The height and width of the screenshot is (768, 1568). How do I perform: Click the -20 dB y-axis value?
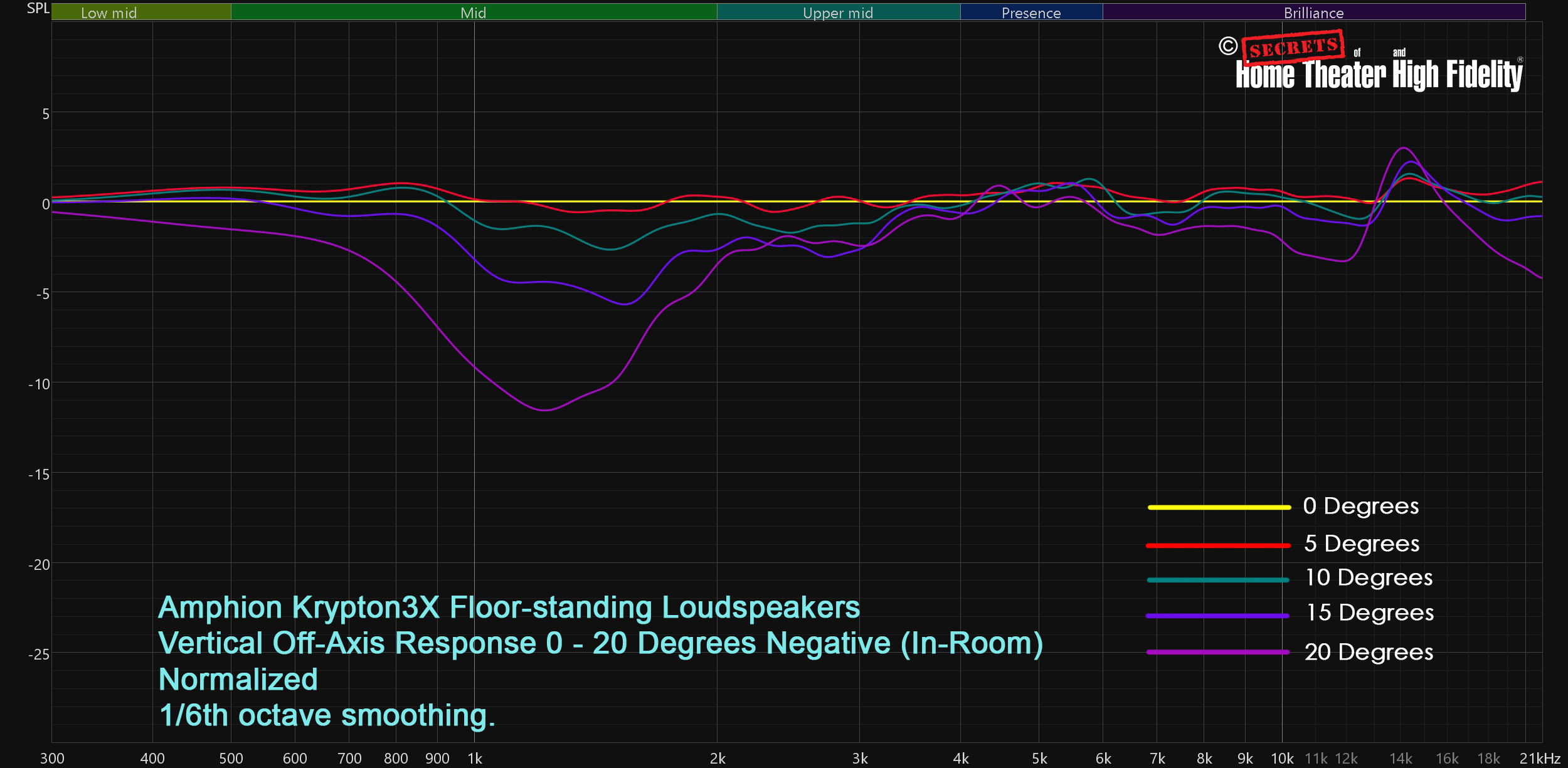click(39, 565)
